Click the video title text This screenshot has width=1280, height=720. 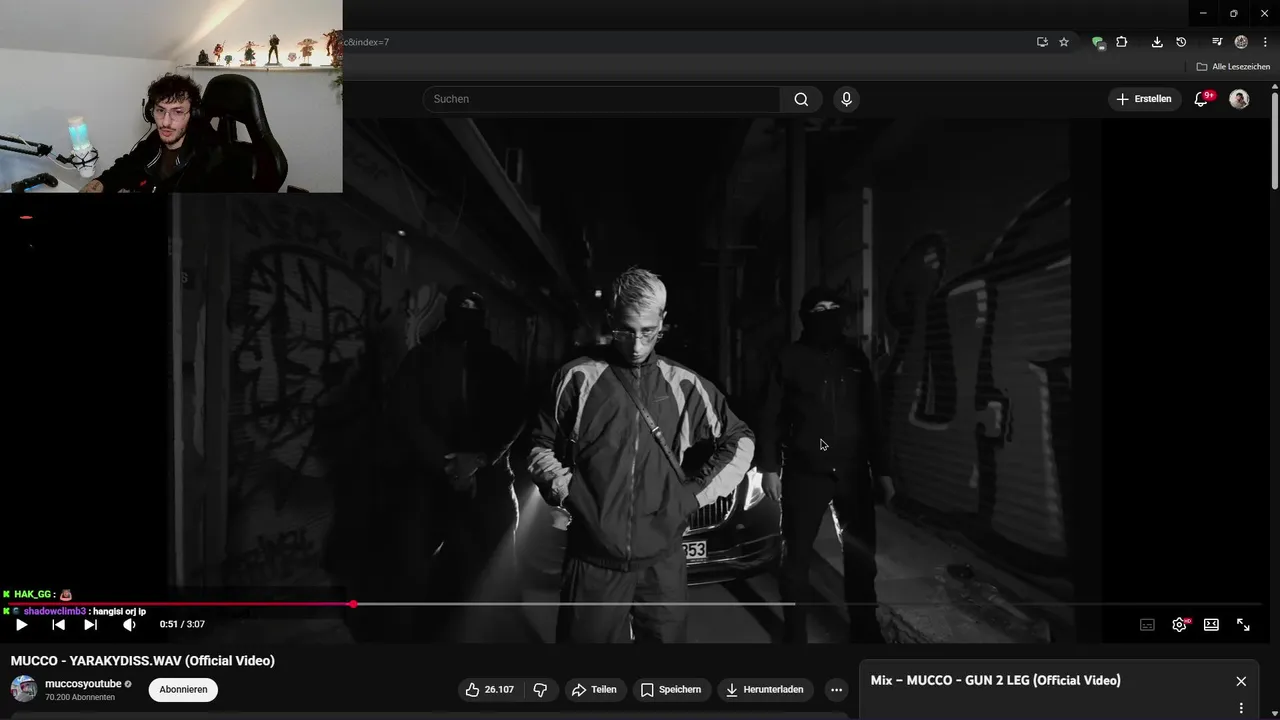coord(143,660)
